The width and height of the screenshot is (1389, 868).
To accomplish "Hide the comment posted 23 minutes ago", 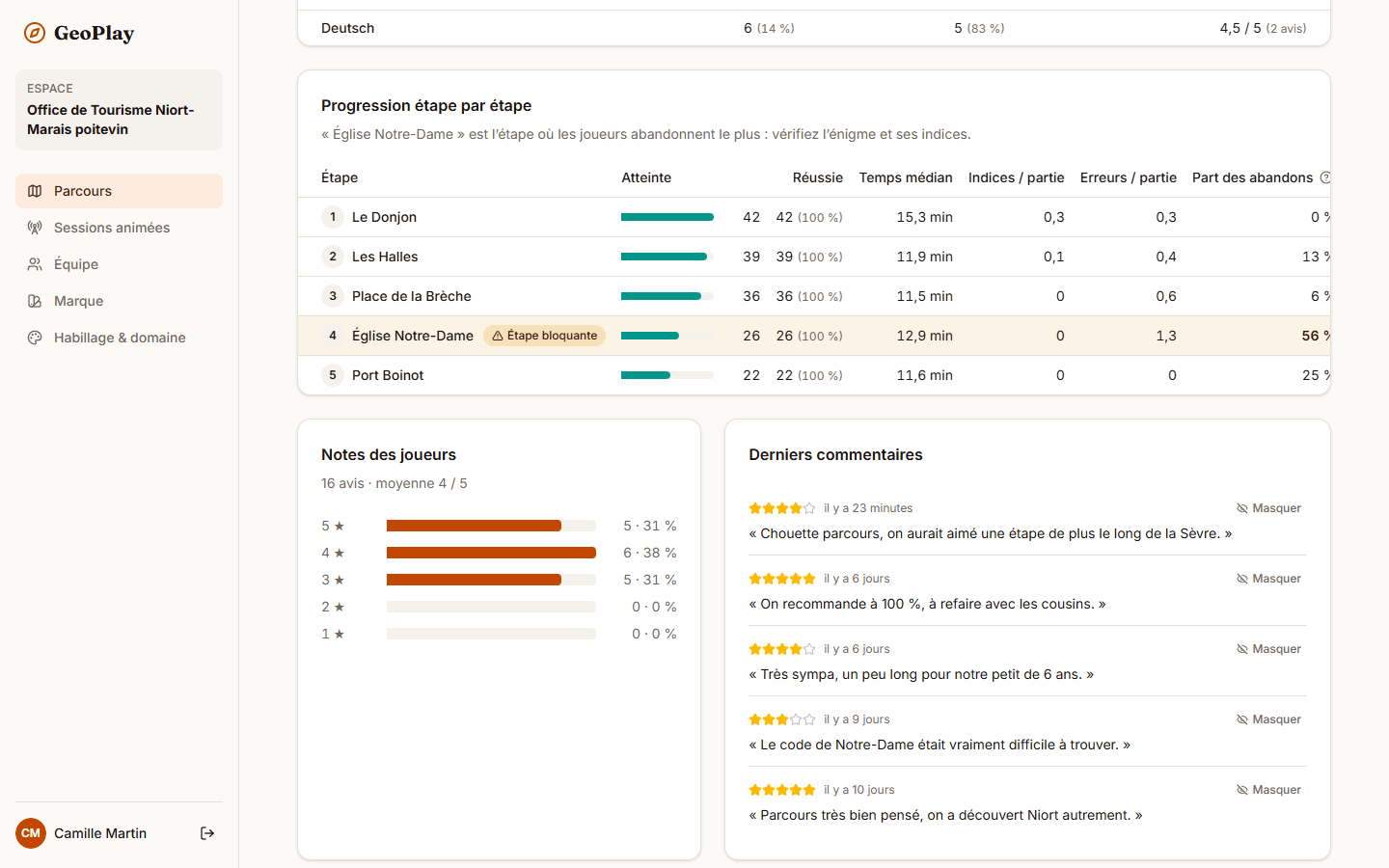I will tap(1268, 508).
